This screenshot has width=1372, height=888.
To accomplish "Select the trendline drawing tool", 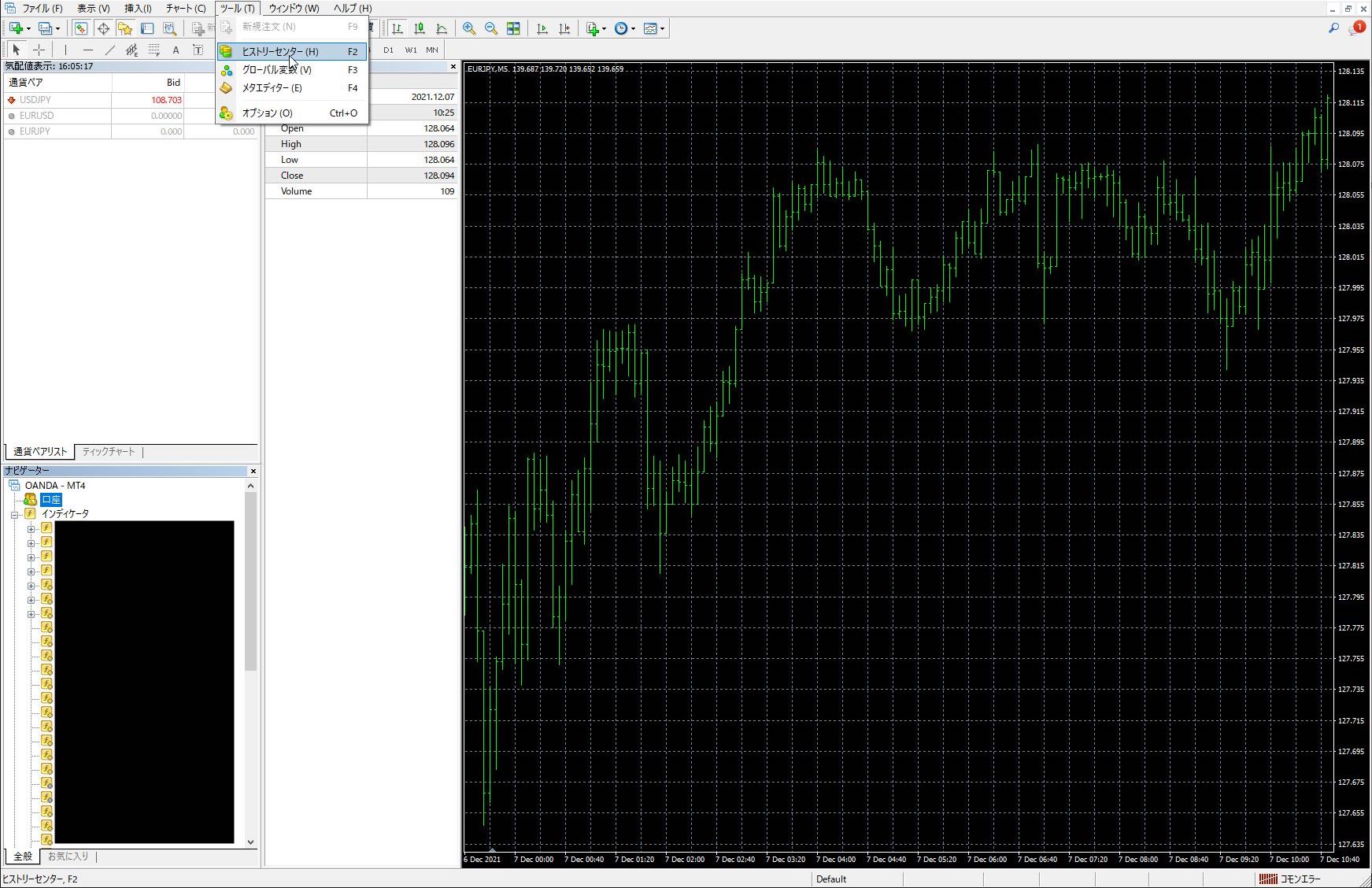I will click(110, 50).
